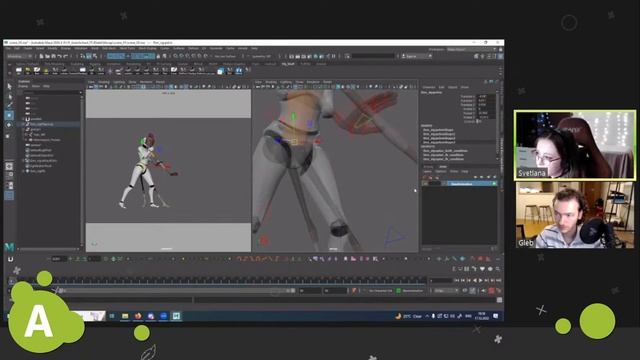The image size is (640, 360).
Task: Select the highlighted rig shelf tab
Action: tap(288, 64)
